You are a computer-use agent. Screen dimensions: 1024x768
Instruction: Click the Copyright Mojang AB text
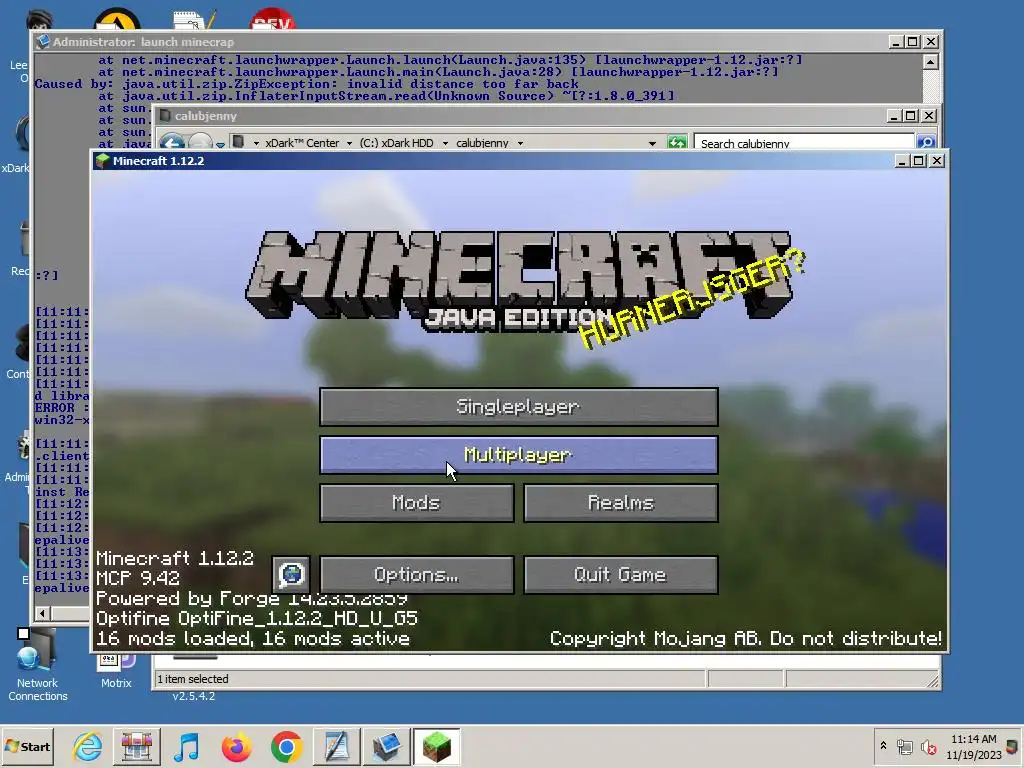tap(746, 638)
